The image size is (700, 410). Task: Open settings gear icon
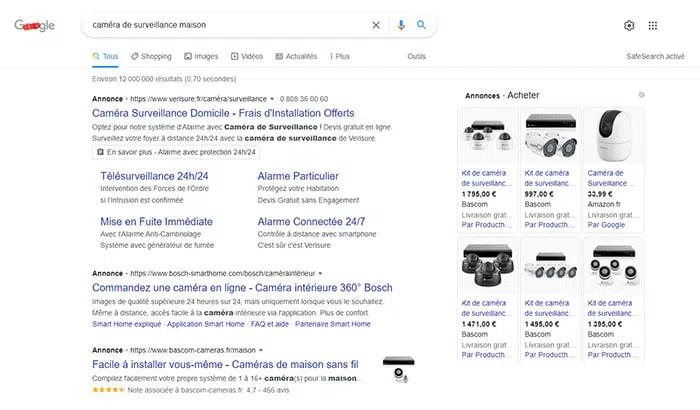[x=629, y=25]
